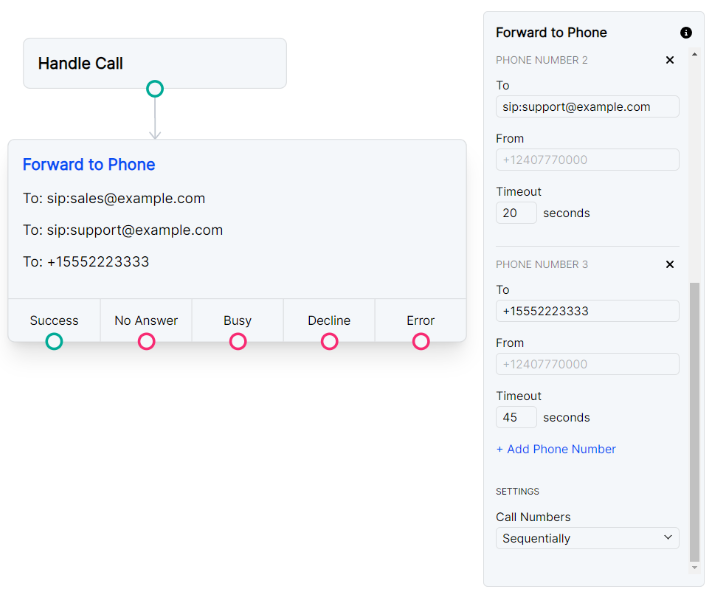Viewport: 708px width, 597px height.
Task: Click the +15552223333 To input field
Action: (x=587, y=311)
